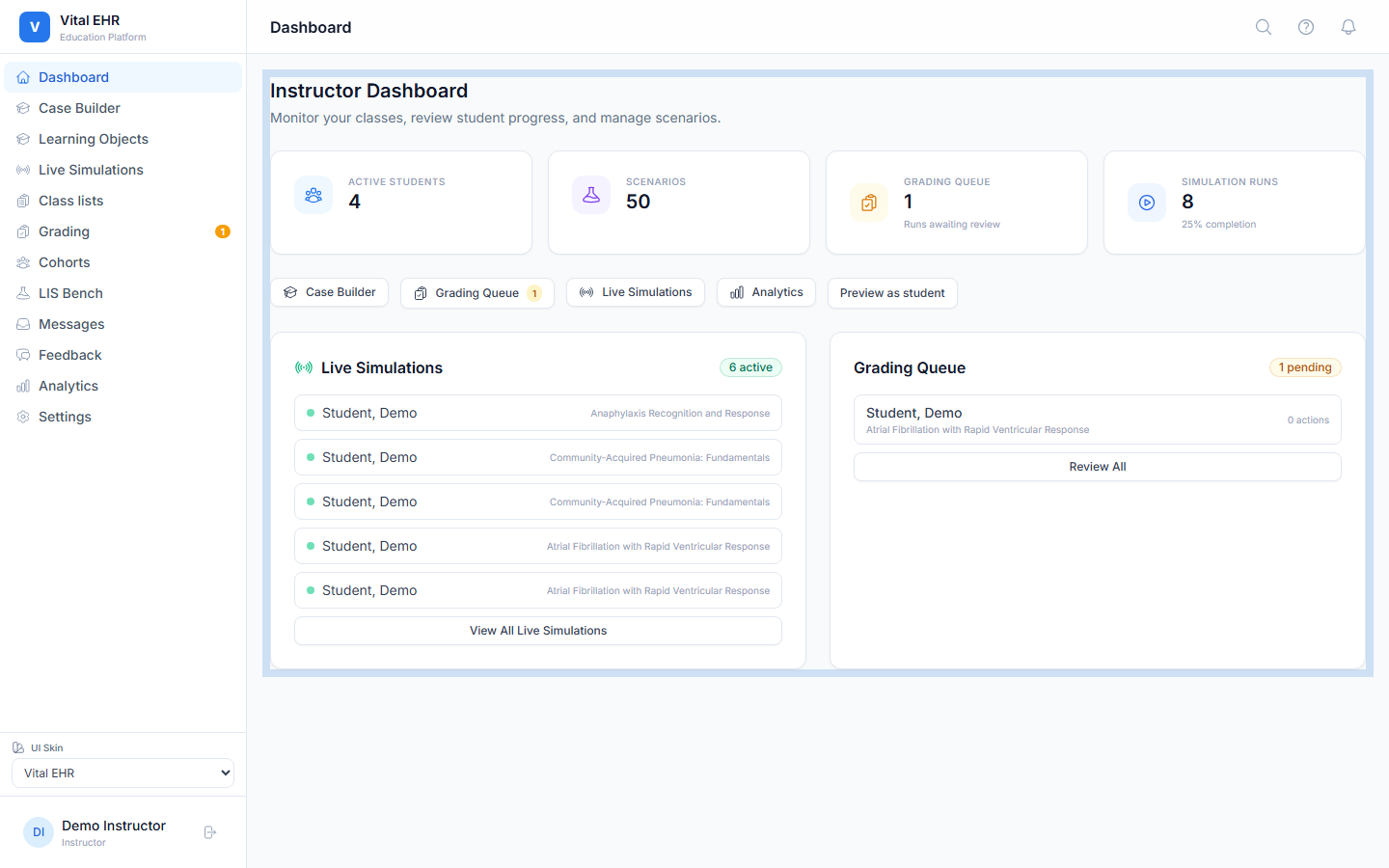Image resolution: width=1389 pixels, height=868 pixels.
Task: Open notifications bell icon
Action: pos(1348,27)
